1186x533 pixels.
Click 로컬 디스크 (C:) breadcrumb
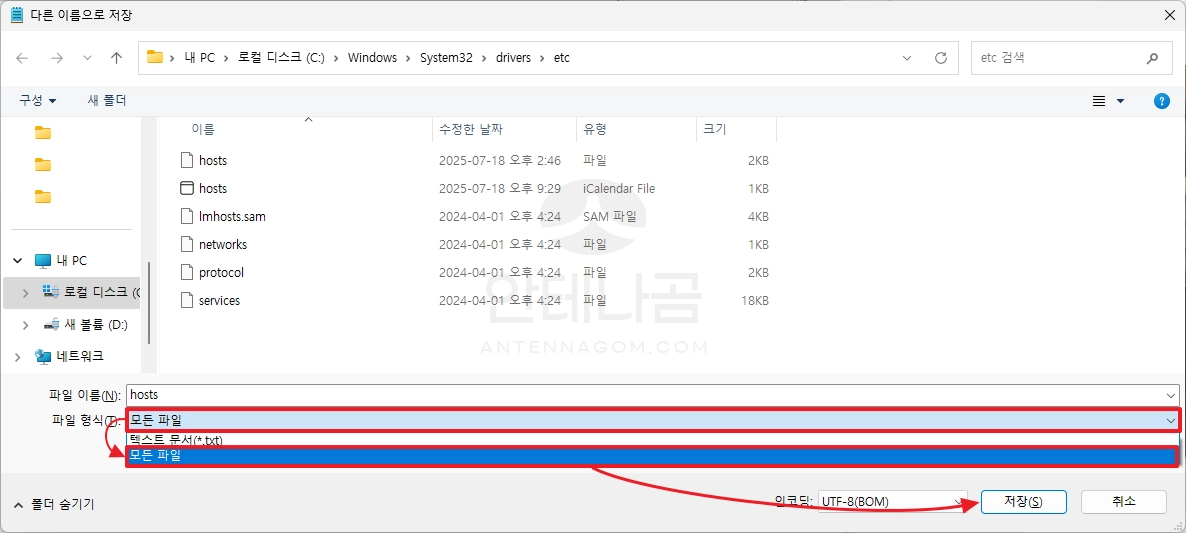[281, 57]
